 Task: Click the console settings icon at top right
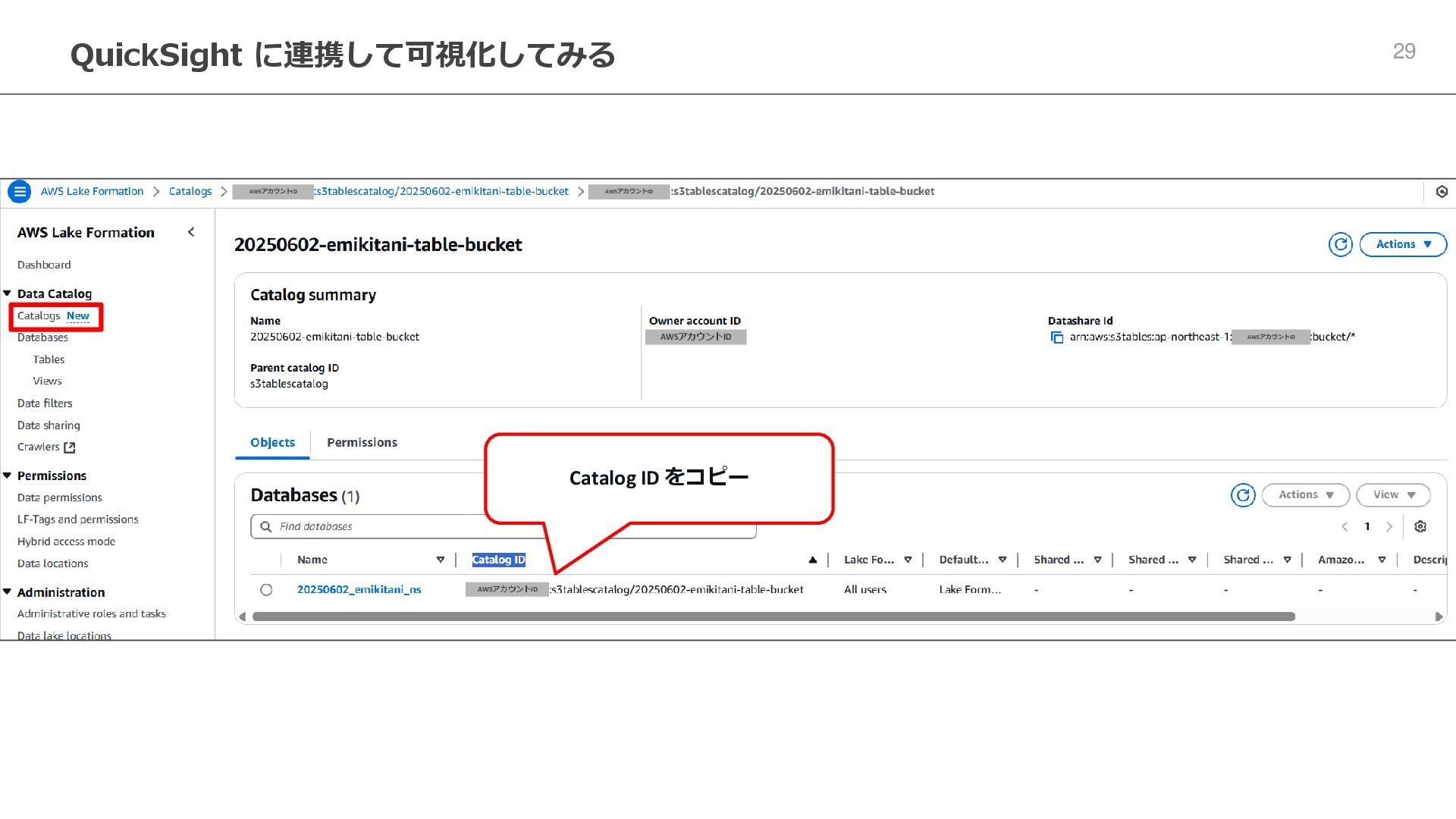coord(1442,192)
